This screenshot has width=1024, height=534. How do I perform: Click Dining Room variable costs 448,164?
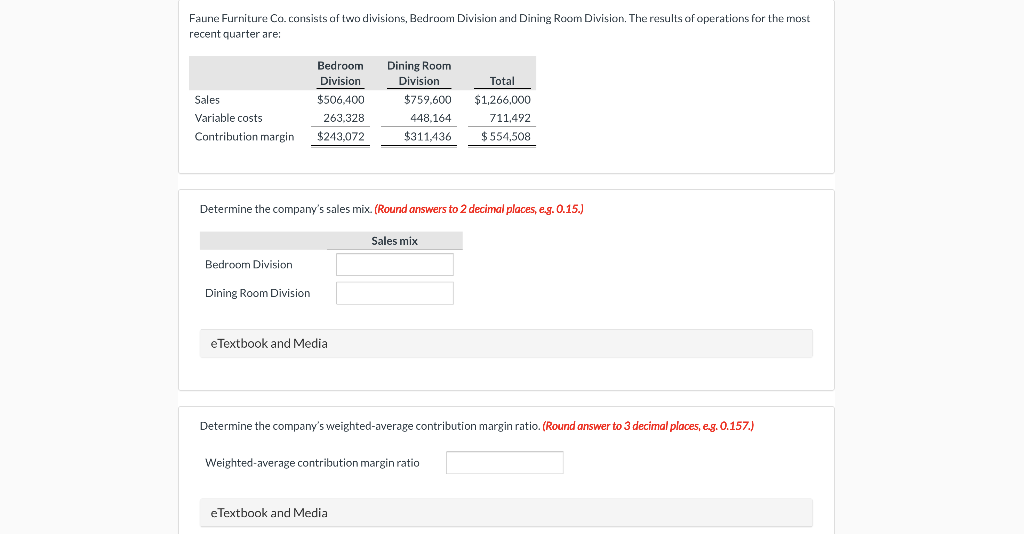(431, 118)
